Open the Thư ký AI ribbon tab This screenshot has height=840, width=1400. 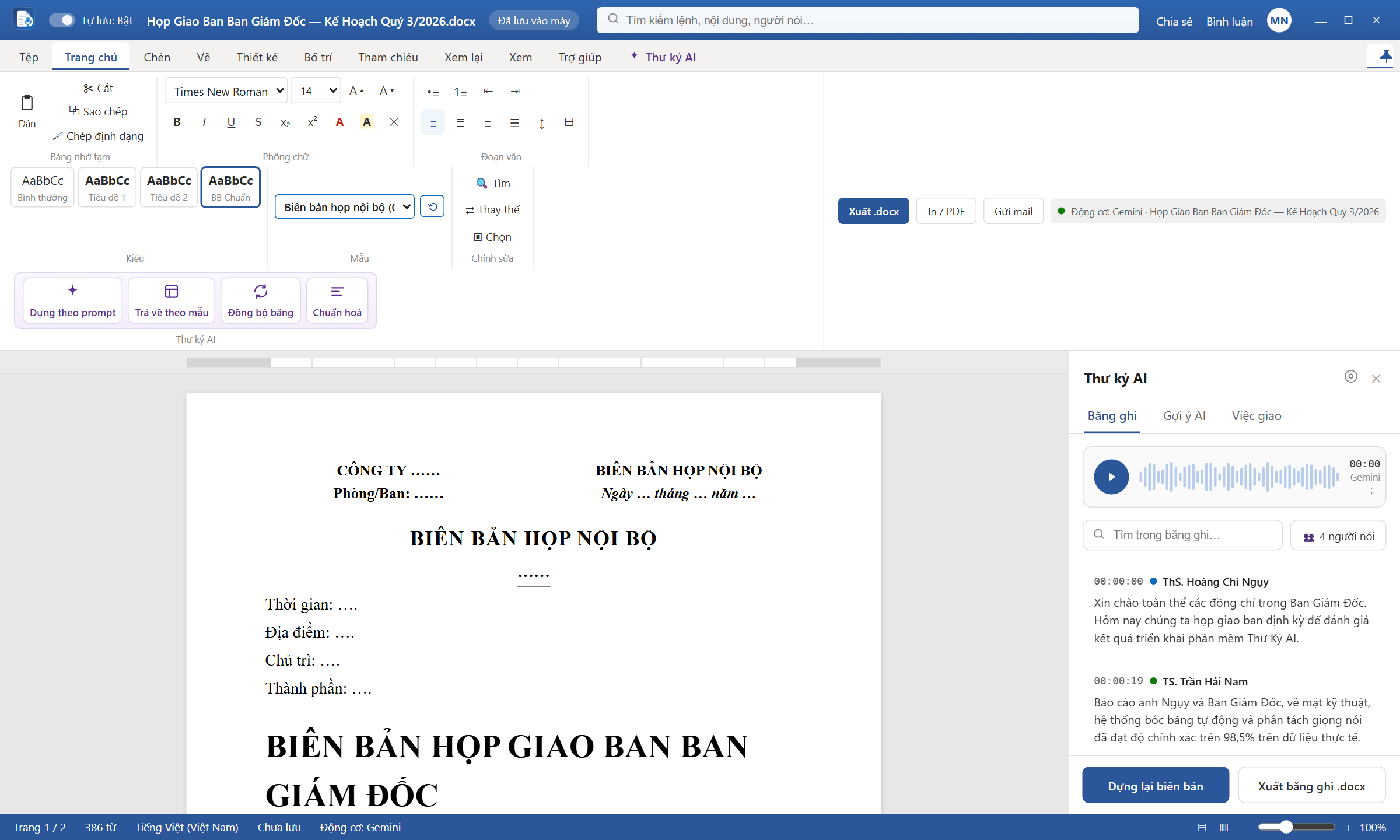(x=664, y=57)
